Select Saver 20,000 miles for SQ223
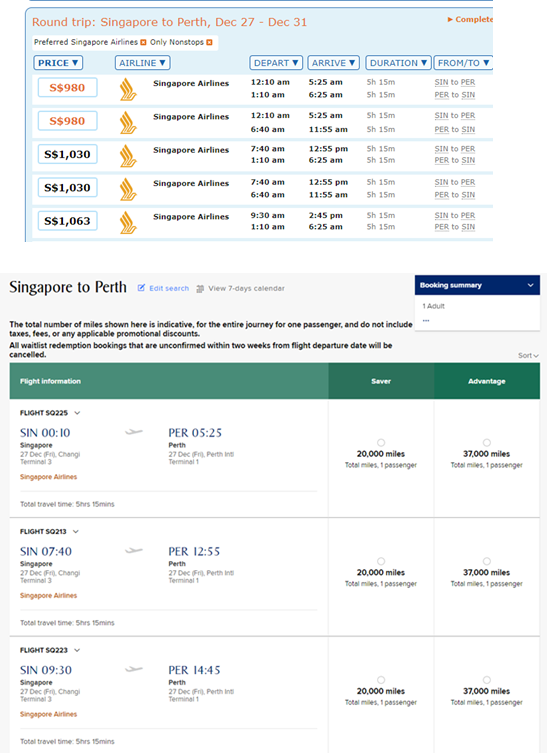Viewport: 547px width, 753px height. tap(381, 680)
